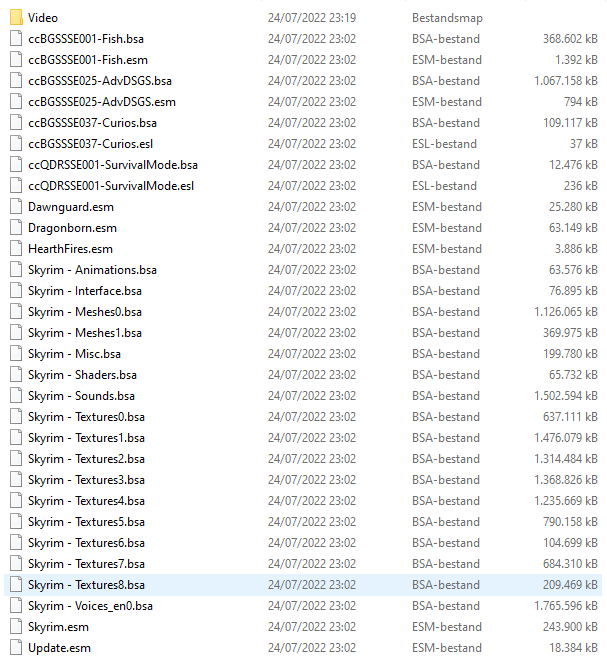
Task: Click file icon of Skyrim - Textures0.bsa
Action: [16, 416]
